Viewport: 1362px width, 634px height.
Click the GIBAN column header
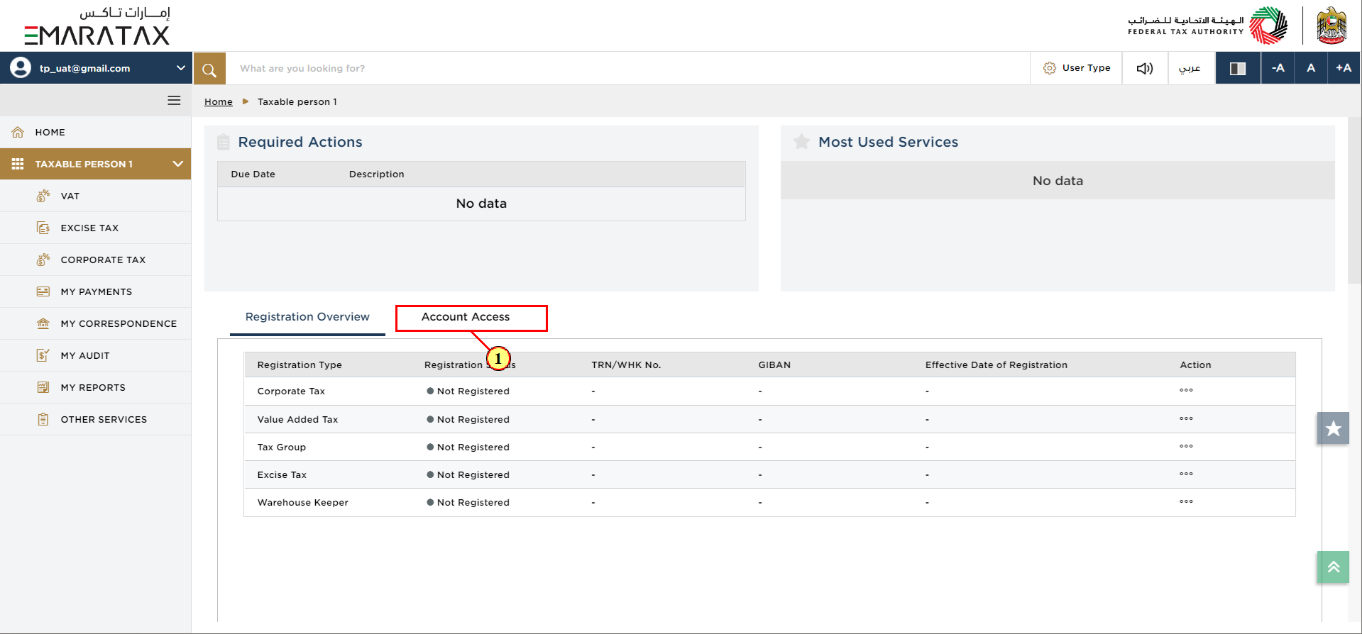[774, 365]
